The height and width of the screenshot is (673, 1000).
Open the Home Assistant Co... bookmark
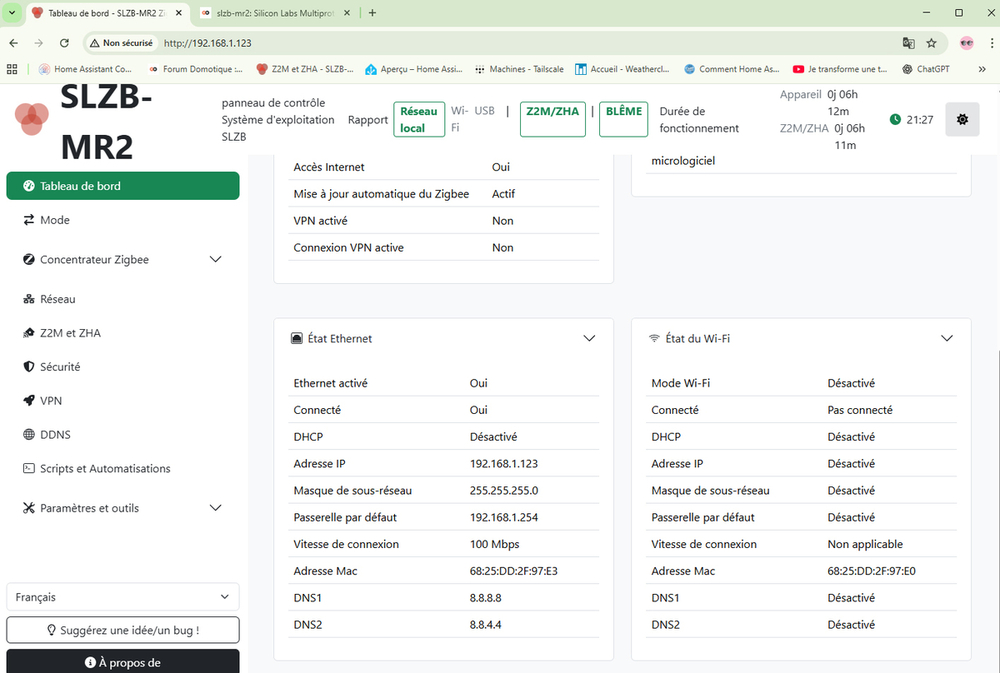coord(85,69)
